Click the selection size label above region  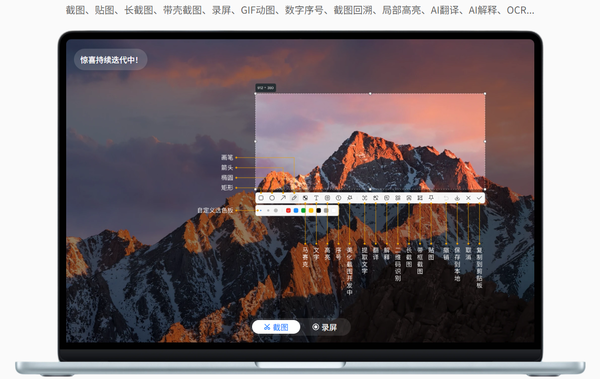click(x=266, y=88)
